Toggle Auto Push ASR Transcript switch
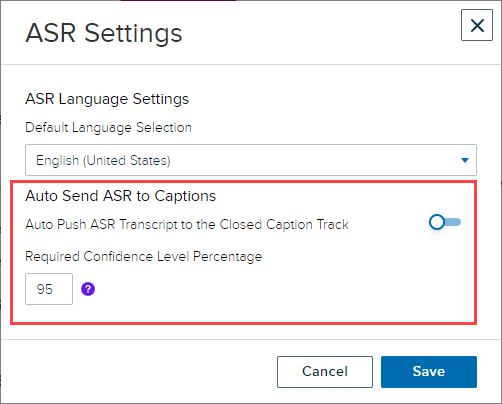This screenshot has width=502, height=404. coord(445,222)
